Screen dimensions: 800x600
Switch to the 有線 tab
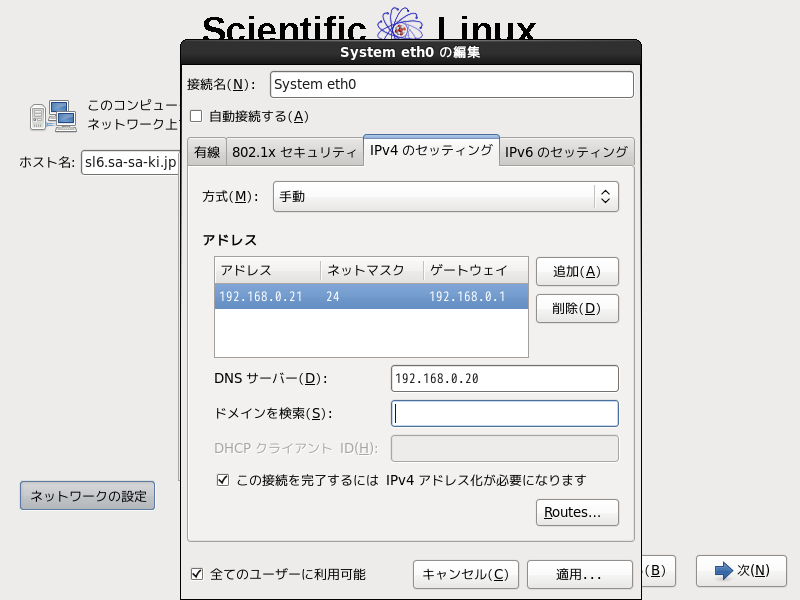click(207, 152)
